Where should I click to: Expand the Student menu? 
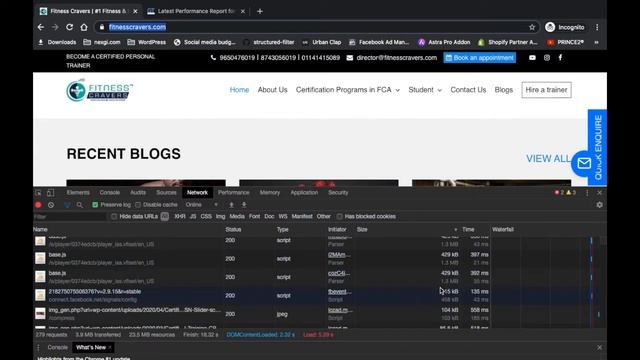(425, 90)
